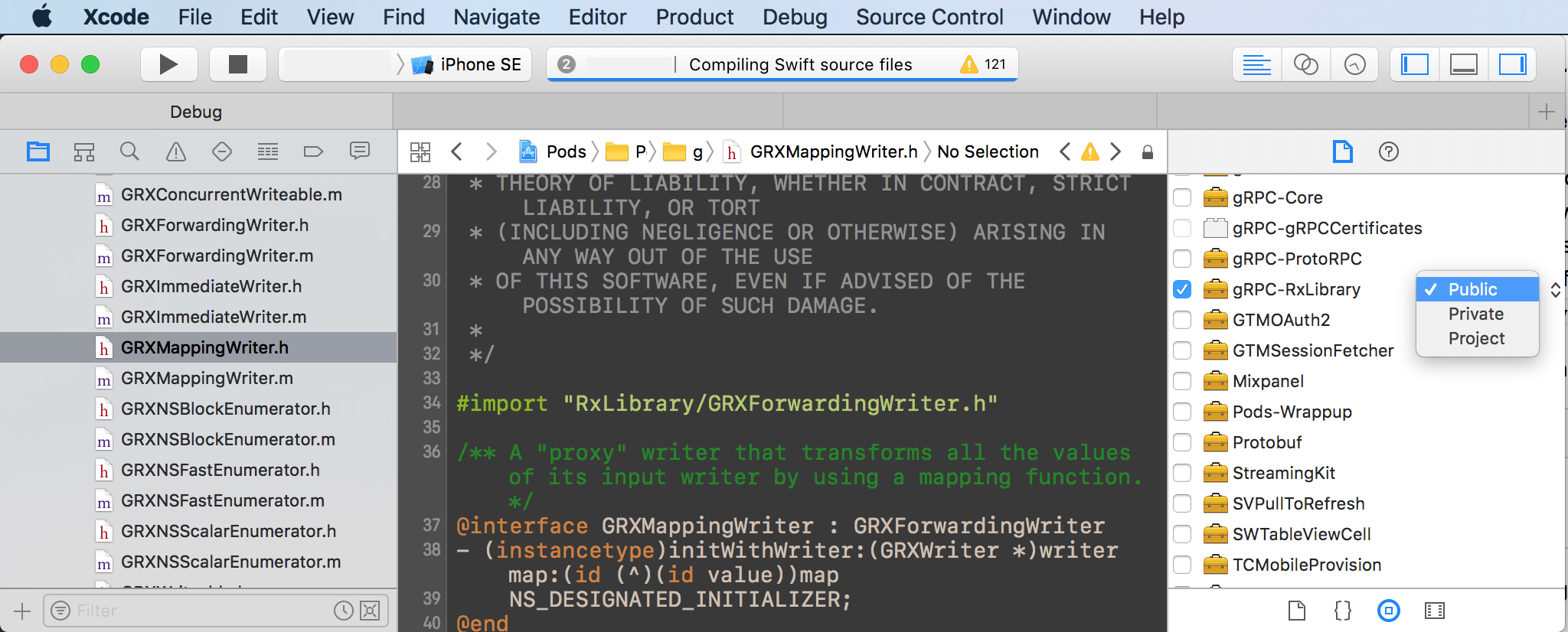This screenshot has width=1568, height=632.
Task: Enable gRPC-Core target membership
Action: tap(1182, 197)
